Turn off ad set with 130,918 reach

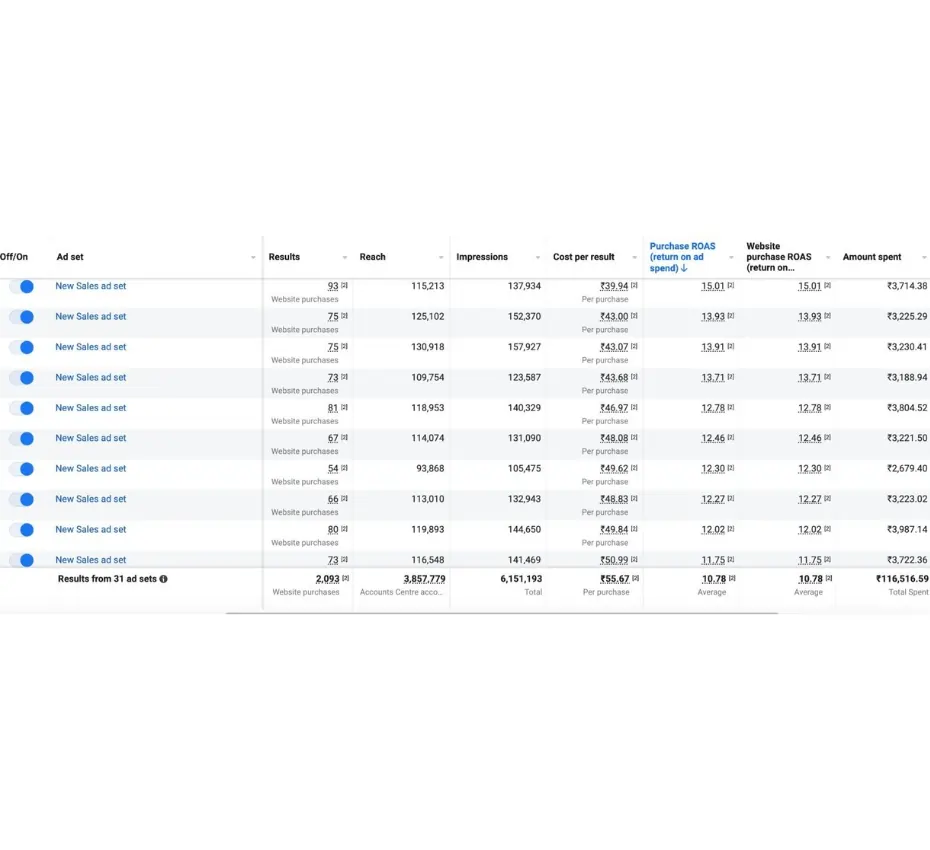(22, 347)
